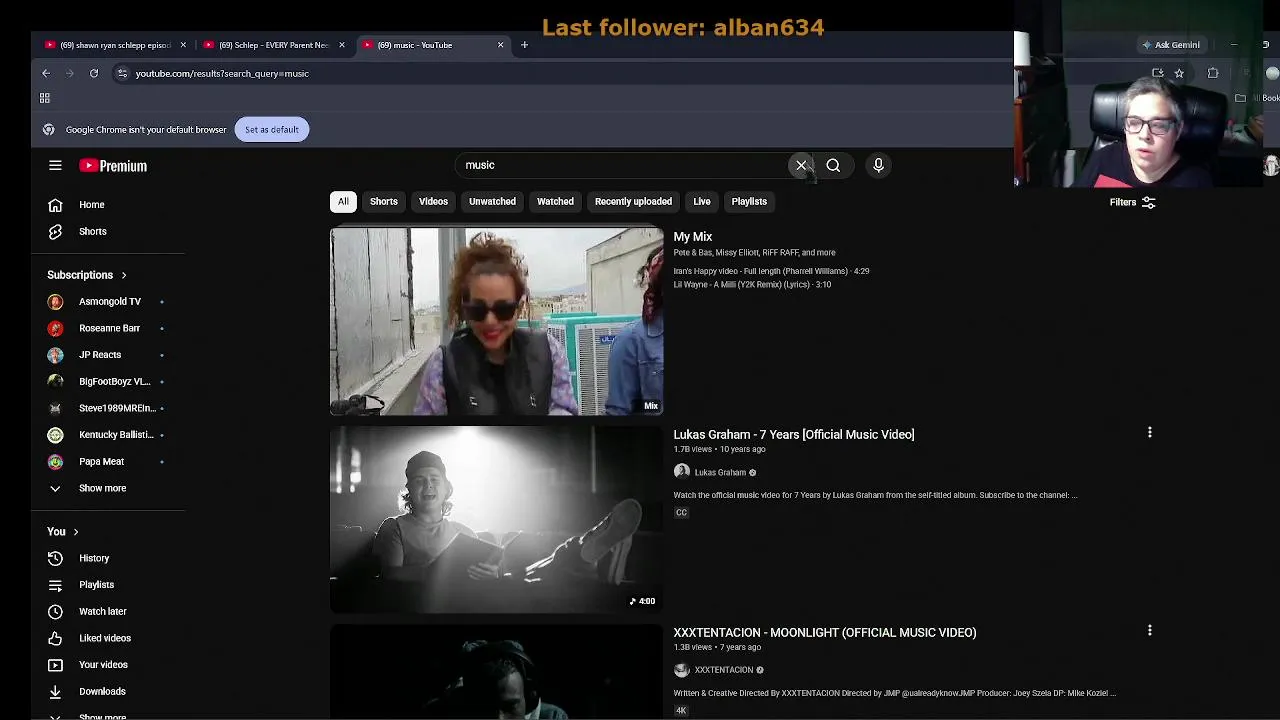The image size is (1280, 720).
Task: Bookmark this page with the star icon
Action: [x=1179, y=73]
